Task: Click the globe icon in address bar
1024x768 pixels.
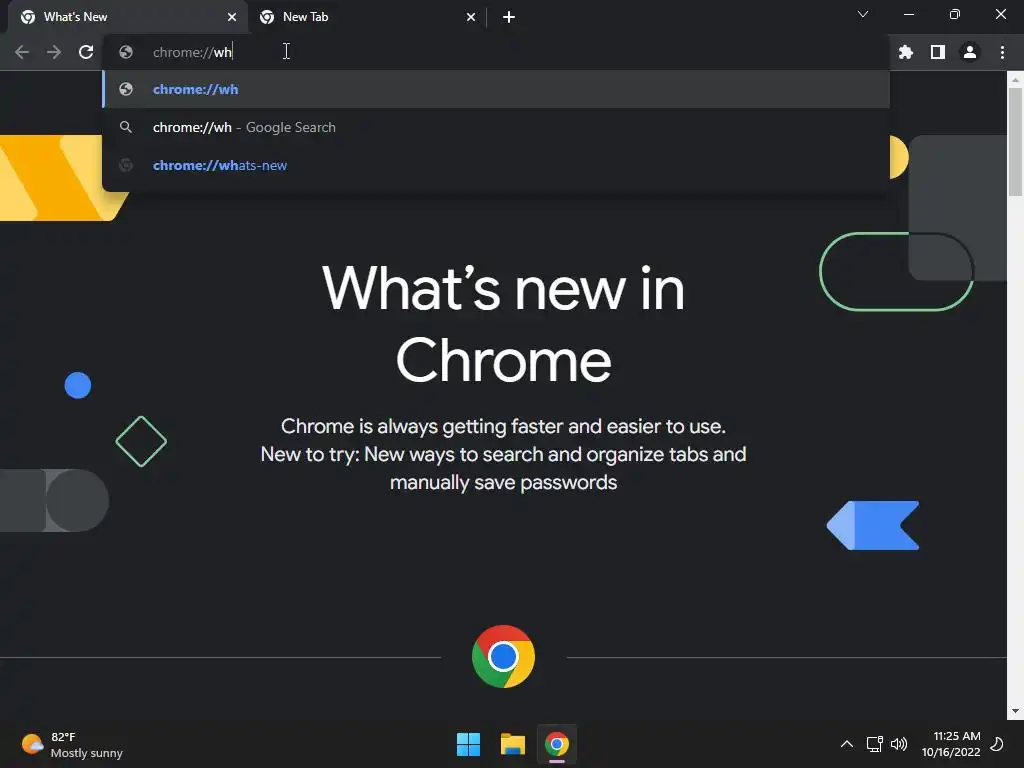Action: (126, 52)
